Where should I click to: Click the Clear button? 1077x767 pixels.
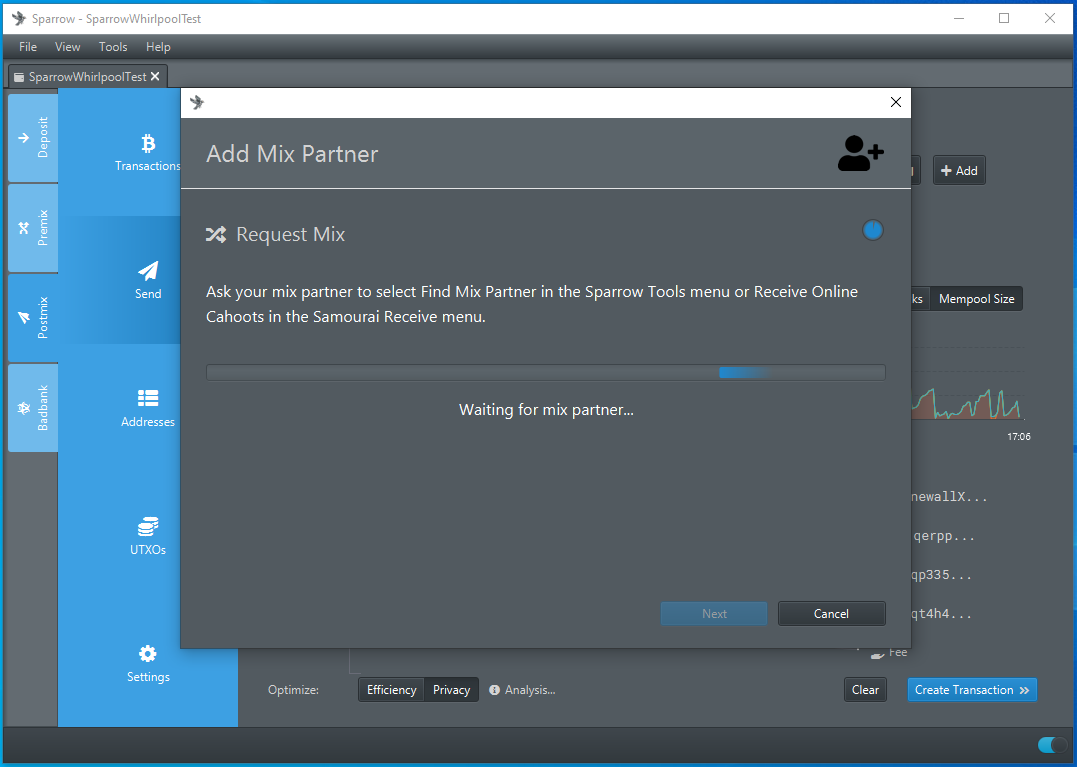tap(865, 690)
